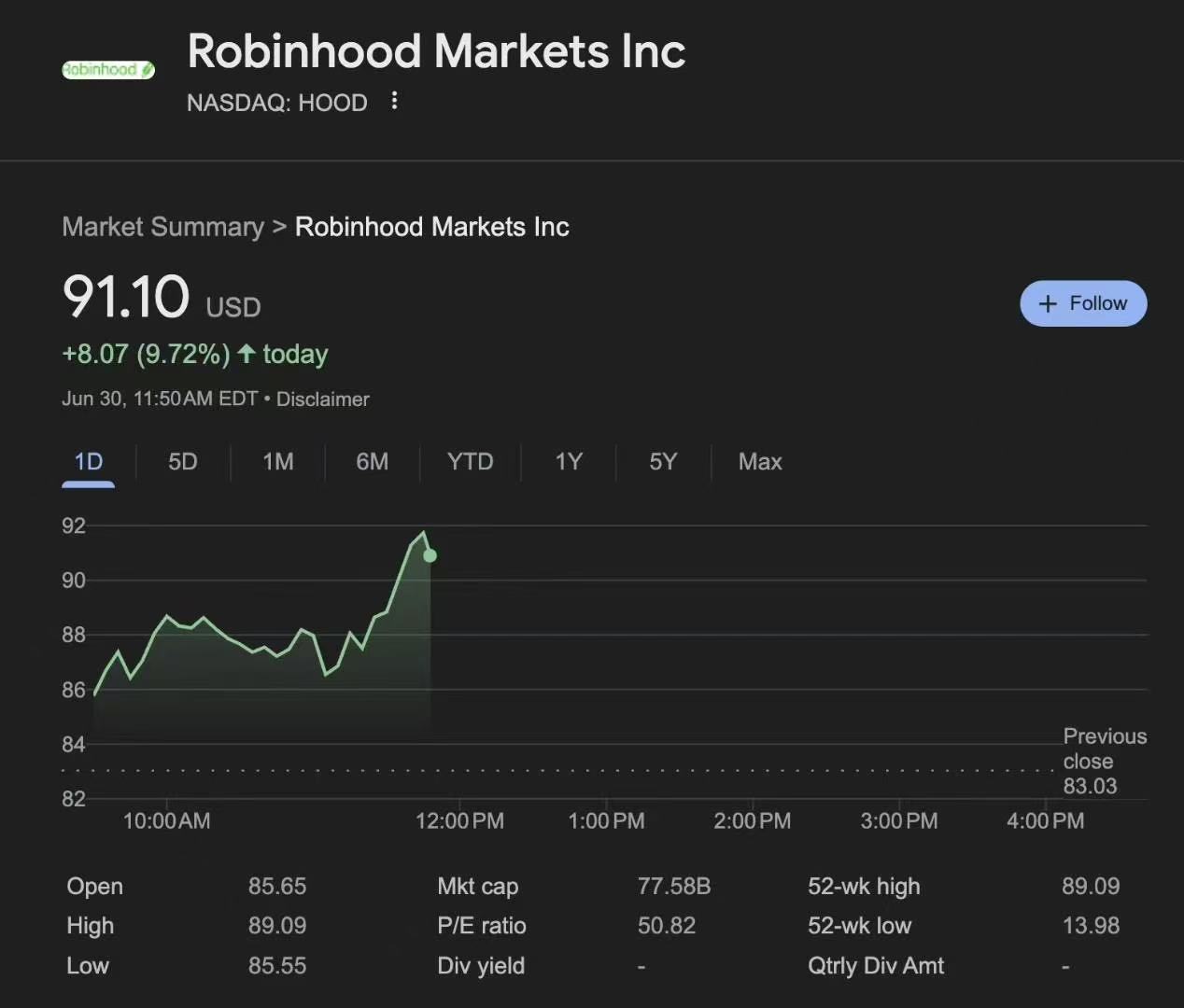
Task: Show the Max chart range
Action: pyautogui.click(x=760, y=462)
